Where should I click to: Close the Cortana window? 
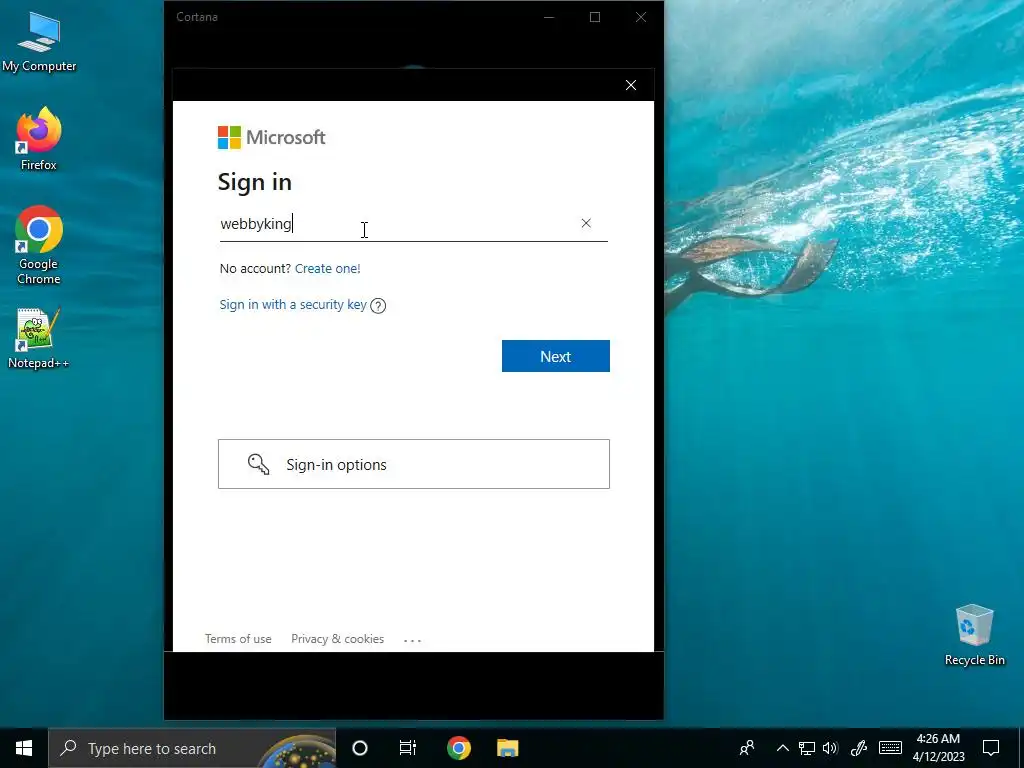point(641,17)
